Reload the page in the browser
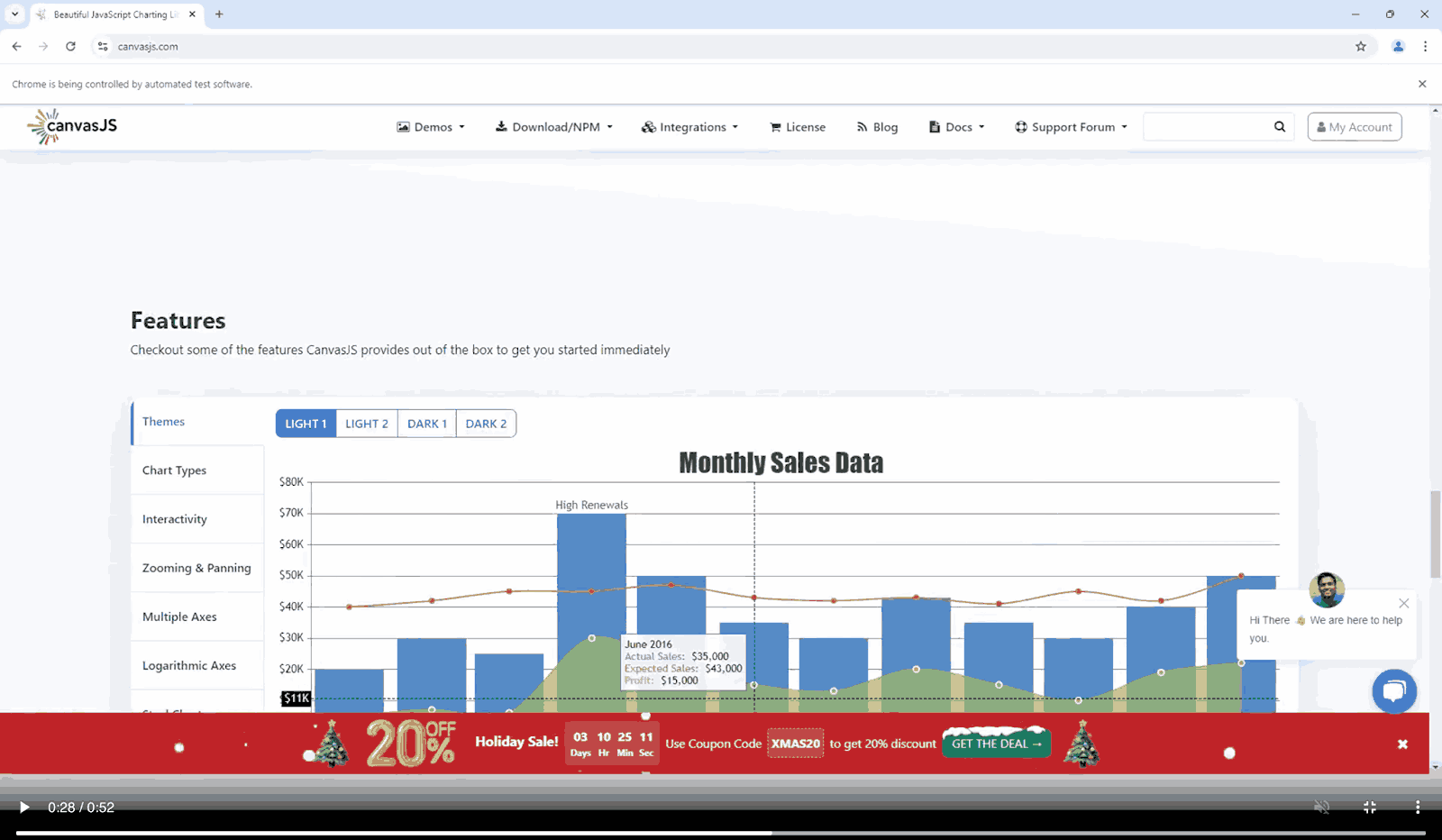Screen dimensions: 1442x840 pyautogui.click(x=70, y=47)
